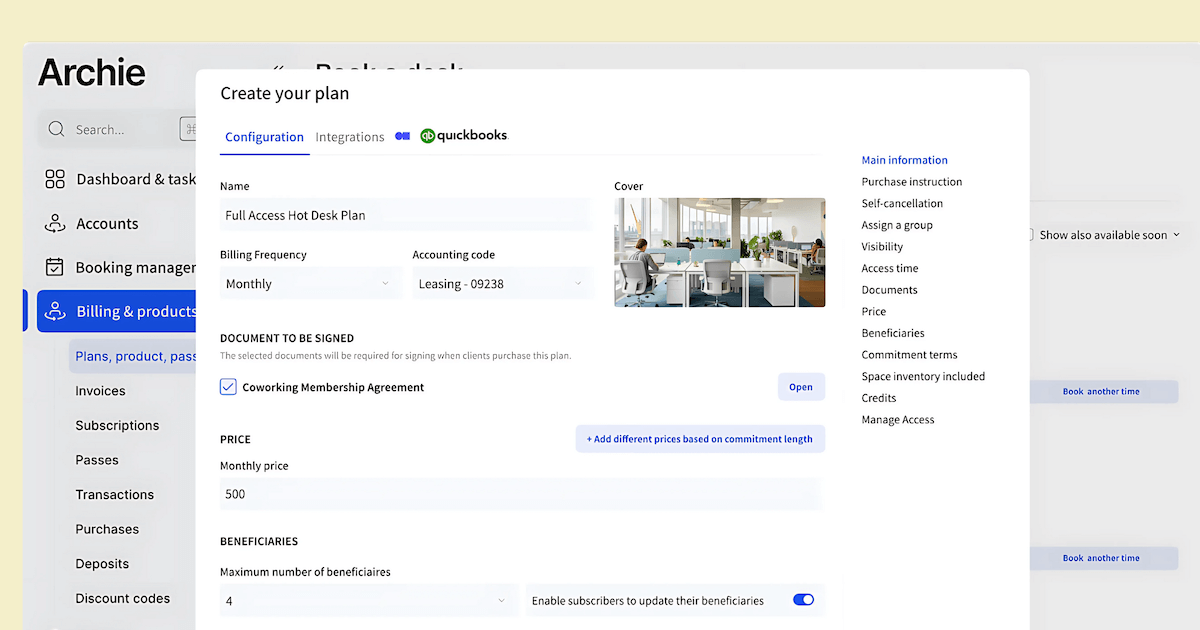Click the Billing & products icon
The image size is (1200, 630).
55,311
